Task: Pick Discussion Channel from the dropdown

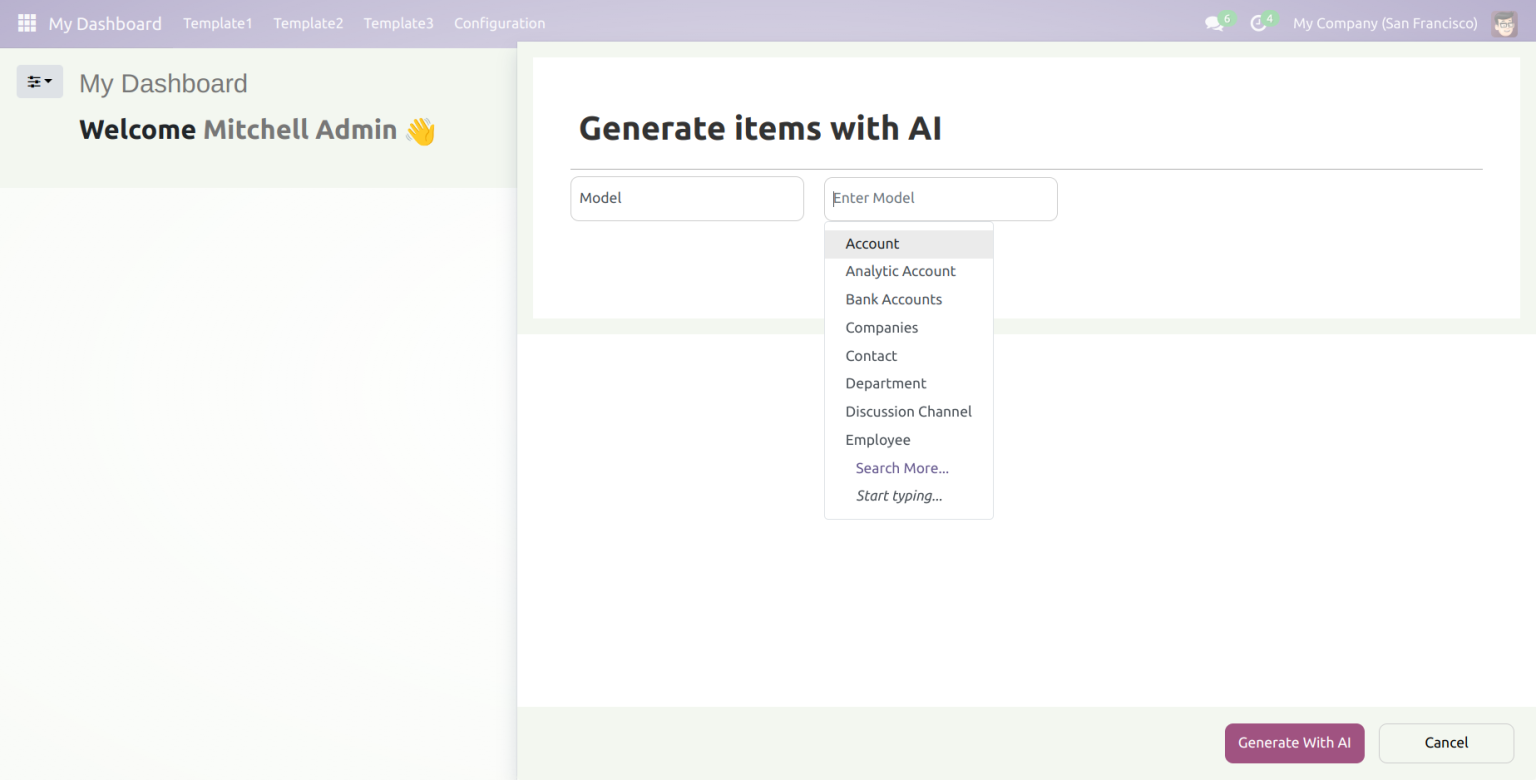Action: (x=908, y=411)
